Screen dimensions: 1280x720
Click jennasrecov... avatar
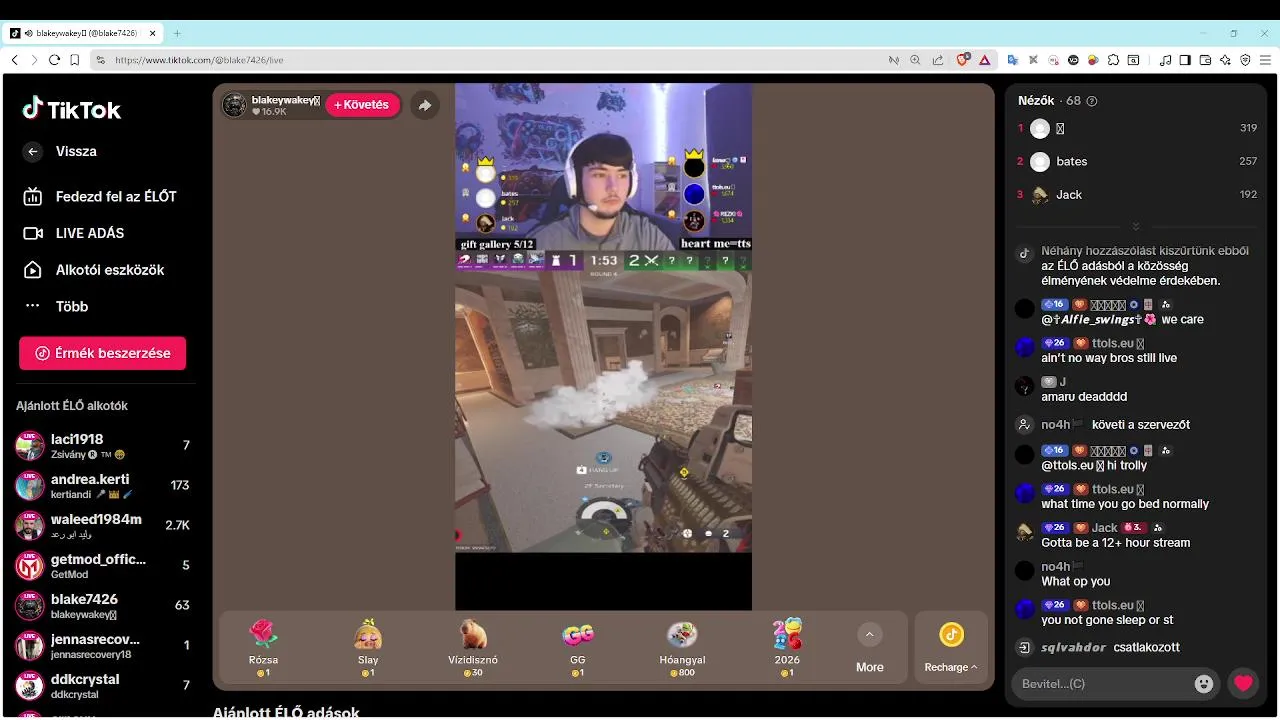(29, 645)
